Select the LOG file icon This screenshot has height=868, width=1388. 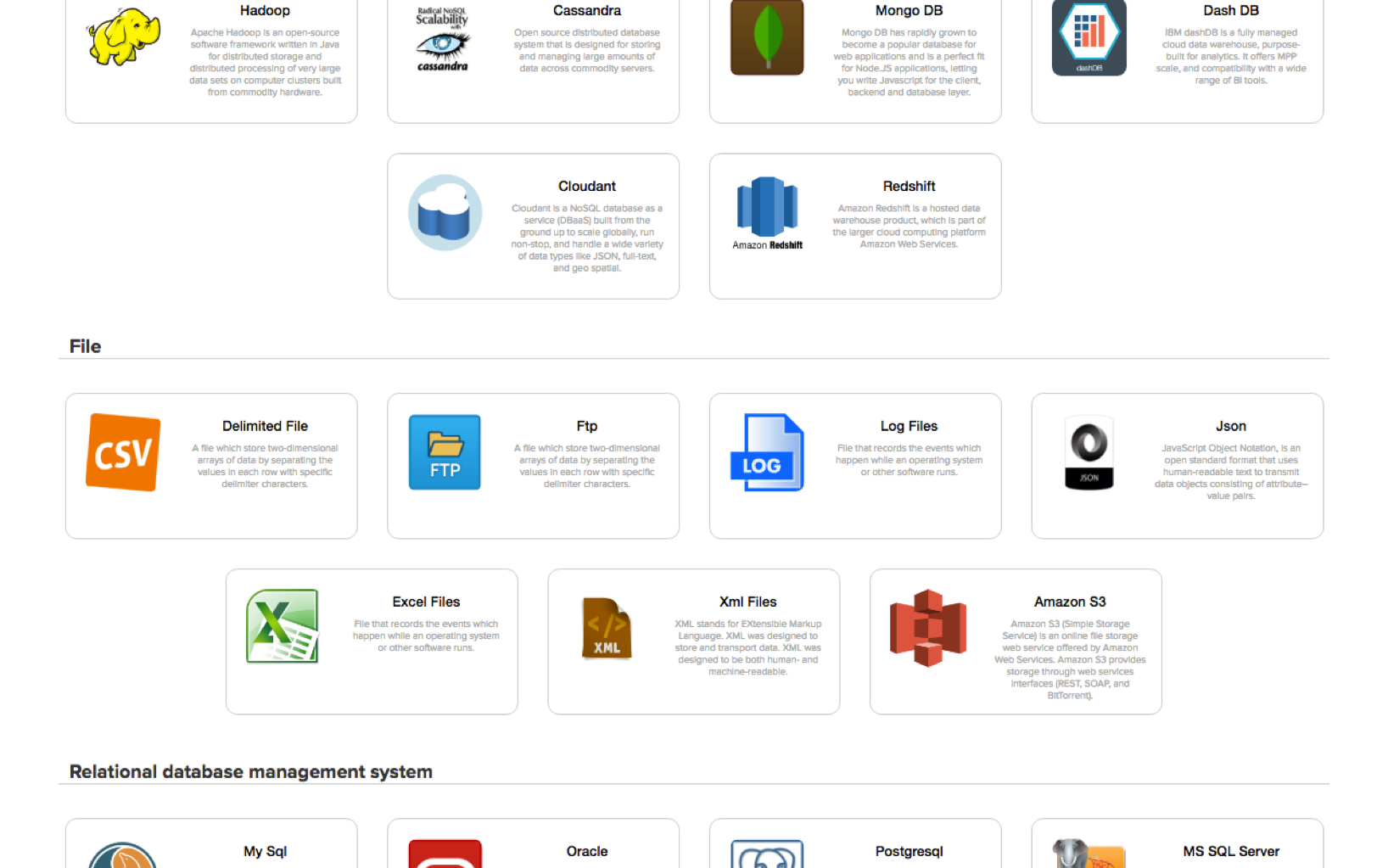pos(767,452)
